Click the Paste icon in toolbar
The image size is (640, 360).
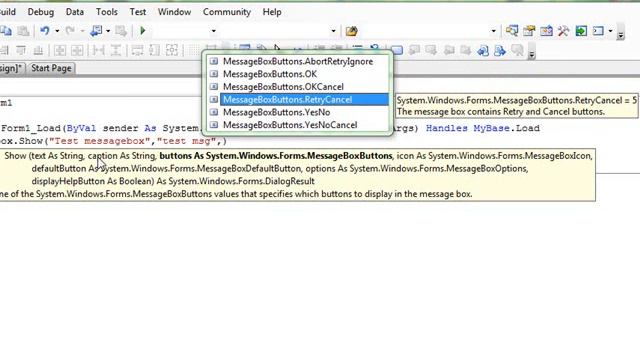pos(24,31)
